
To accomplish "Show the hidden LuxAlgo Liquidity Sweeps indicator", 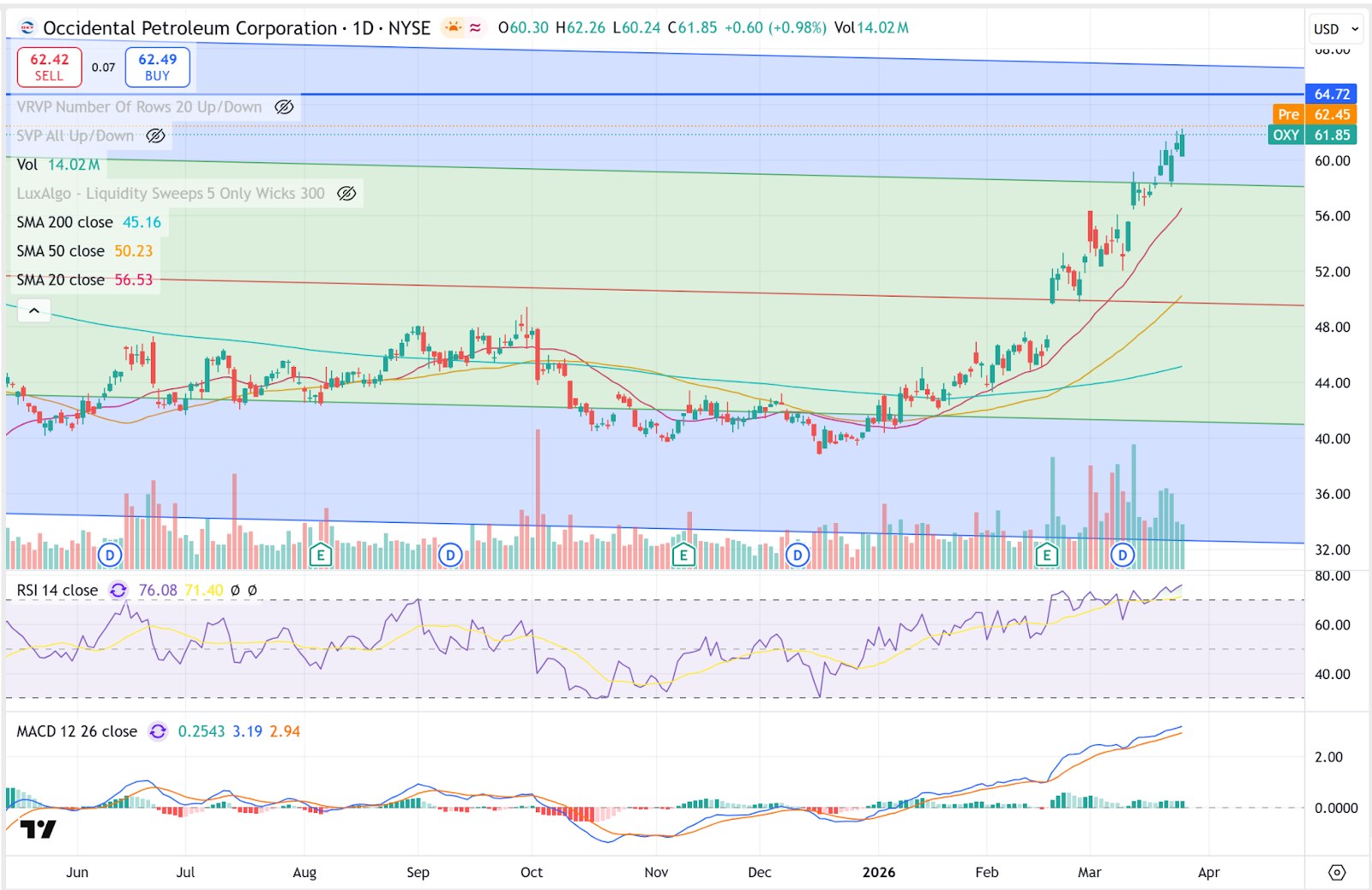I will pyautogui.click(x=346, y=194).
